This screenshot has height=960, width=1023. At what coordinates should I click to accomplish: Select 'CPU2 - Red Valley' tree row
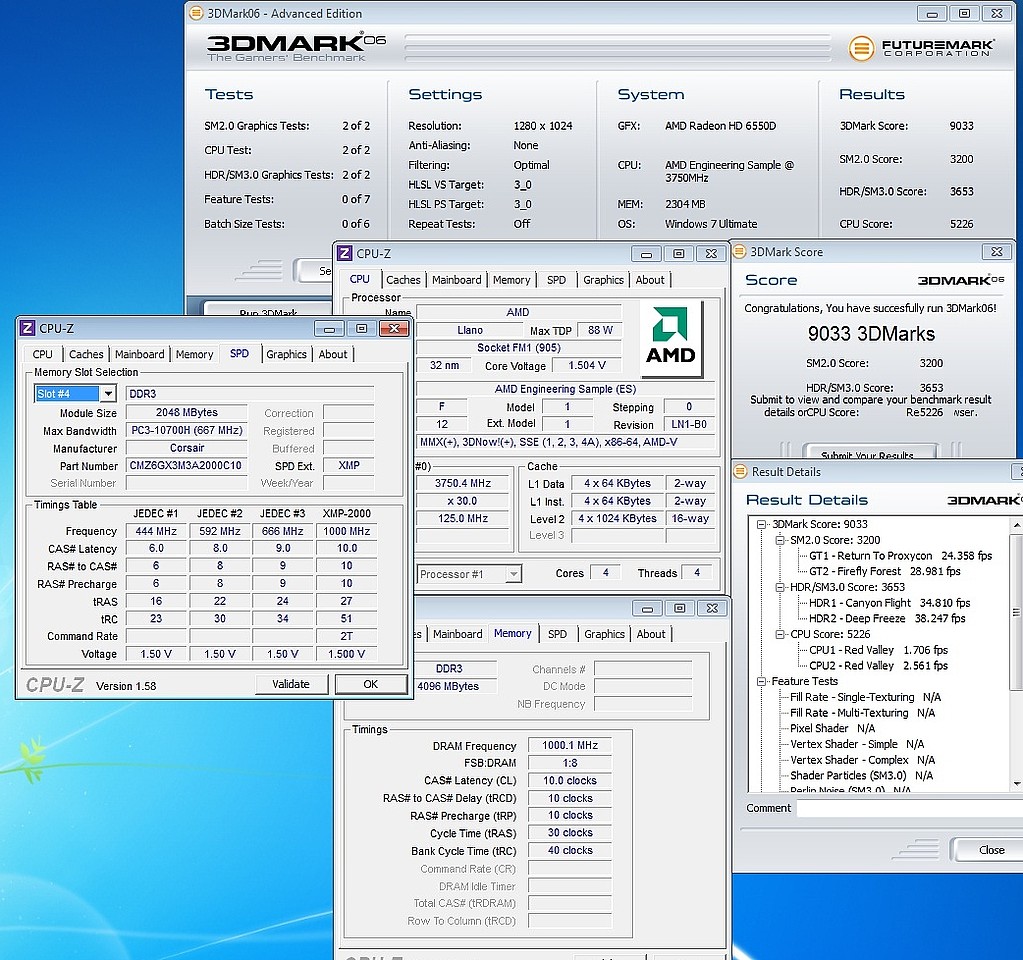[878, 666]
